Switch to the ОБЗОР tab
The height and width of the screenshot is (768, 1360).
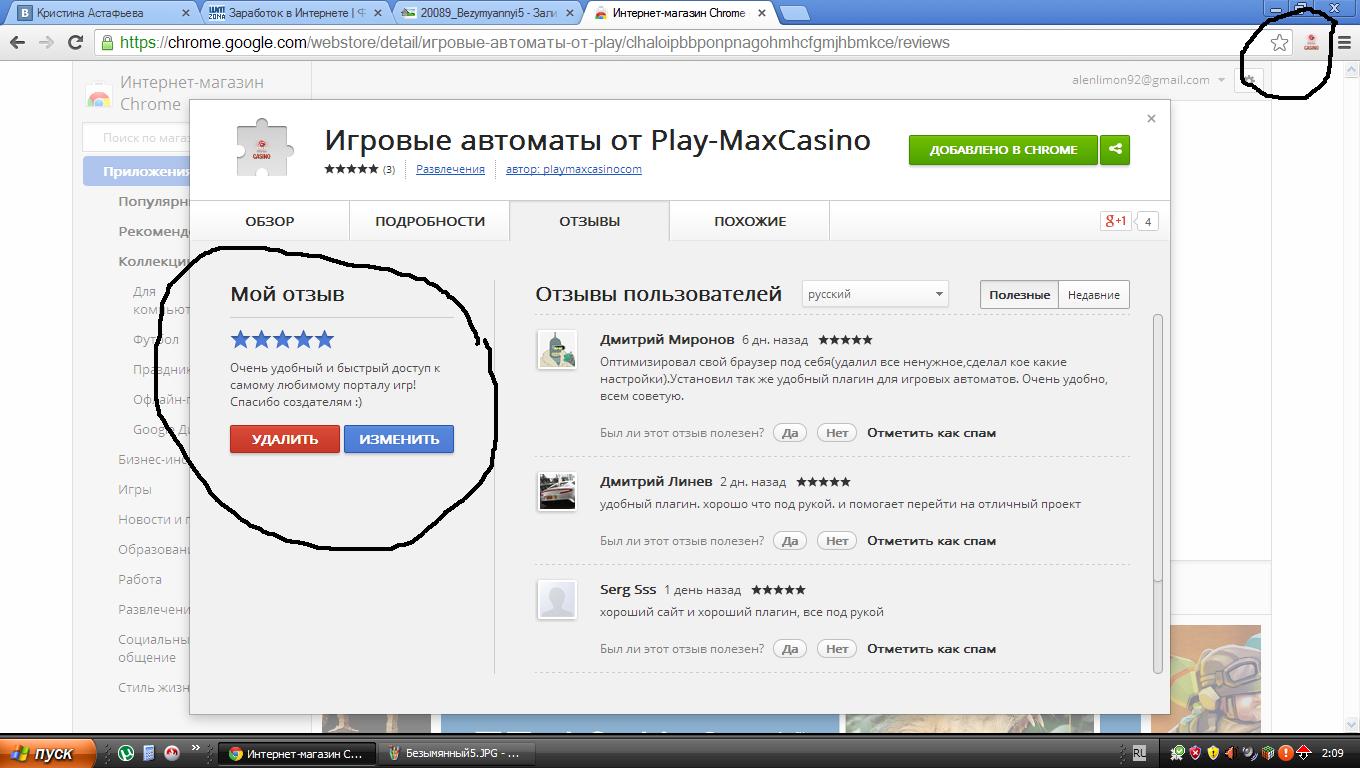tap(270, 221)
